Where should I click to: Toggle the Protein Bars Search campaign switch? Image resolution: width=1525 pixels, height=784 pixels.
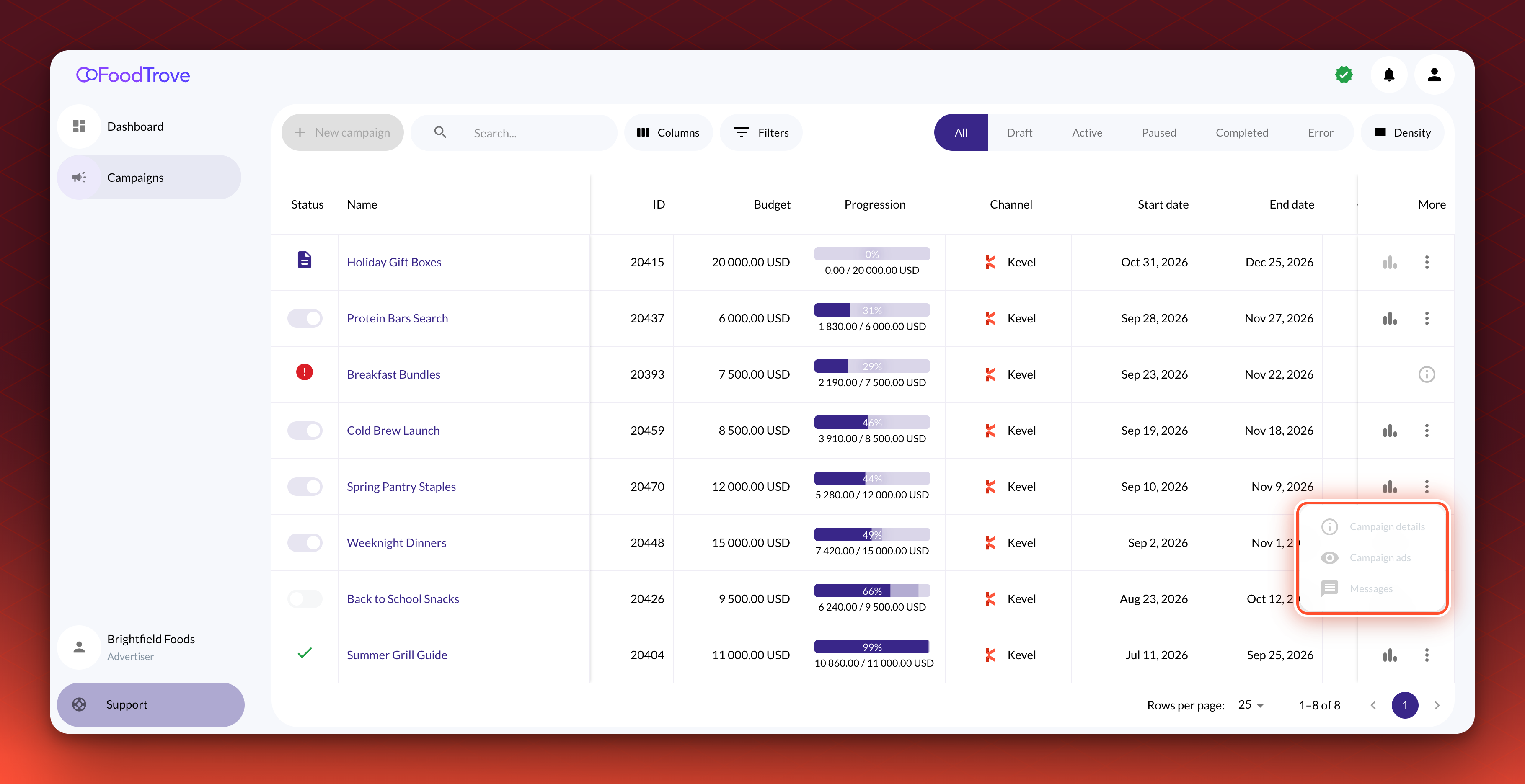304,318
